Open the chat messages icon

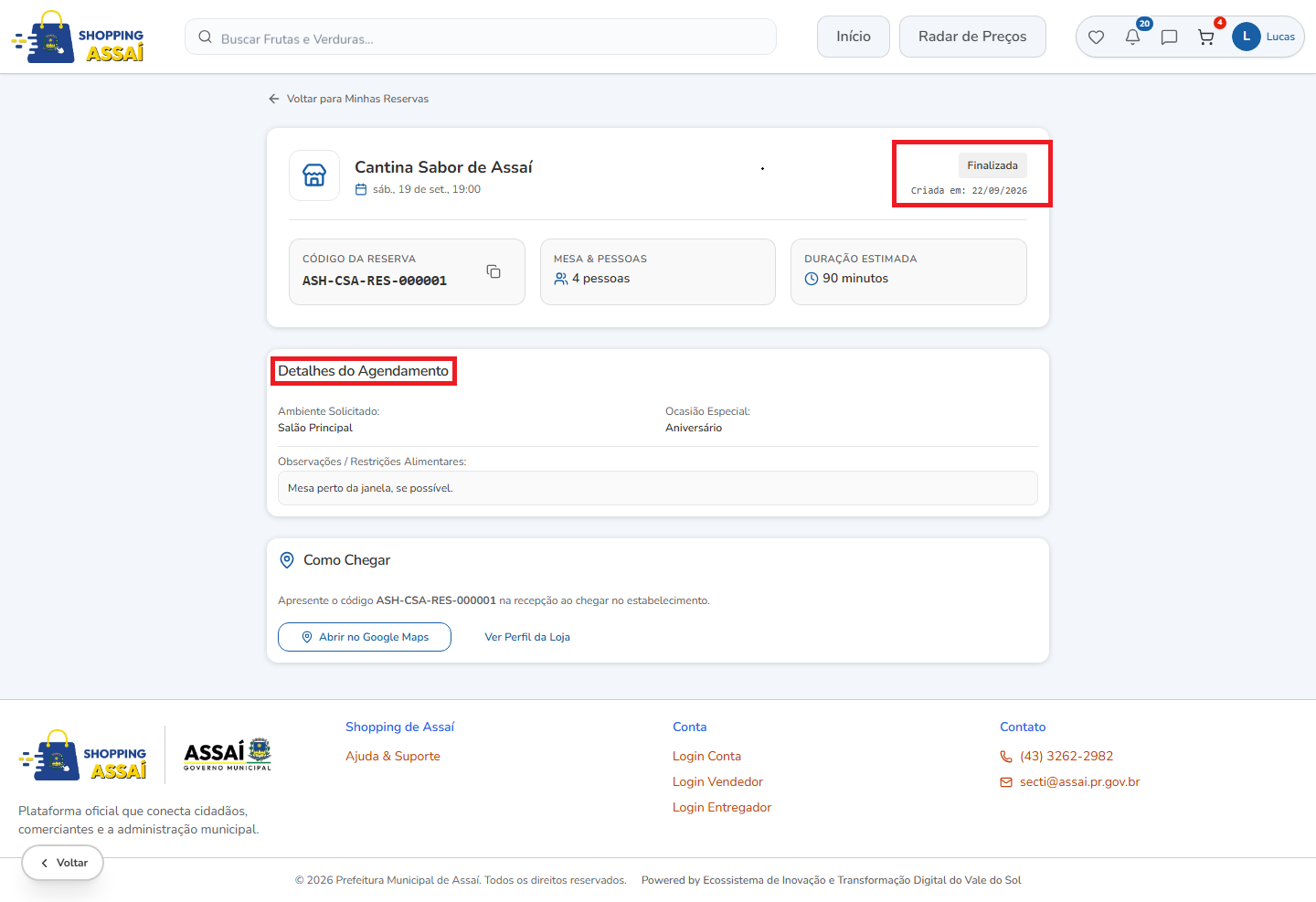pyautogui.click(x=1169, y=37)
